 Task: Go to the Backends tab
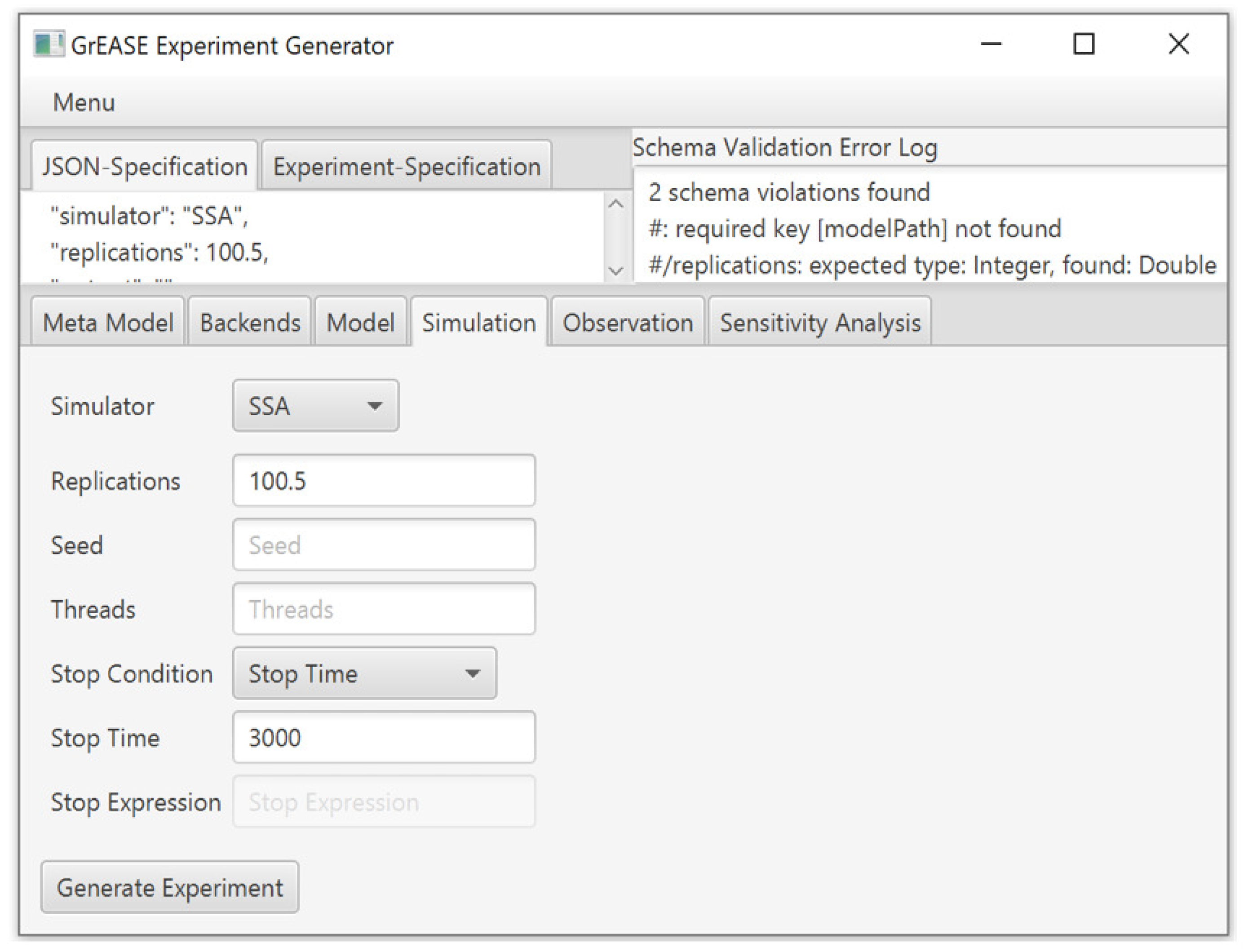click(x=250, y=323)
